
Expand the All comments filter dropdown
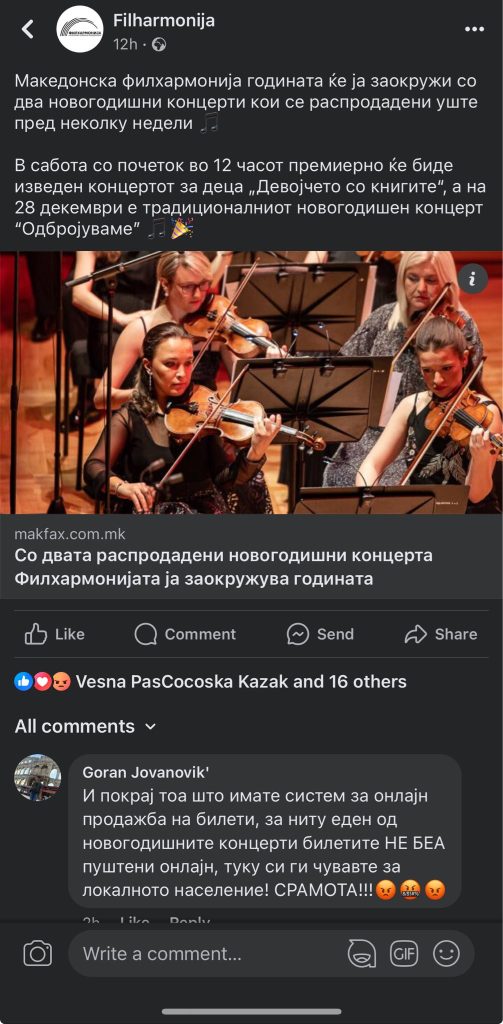coord(86,726)
